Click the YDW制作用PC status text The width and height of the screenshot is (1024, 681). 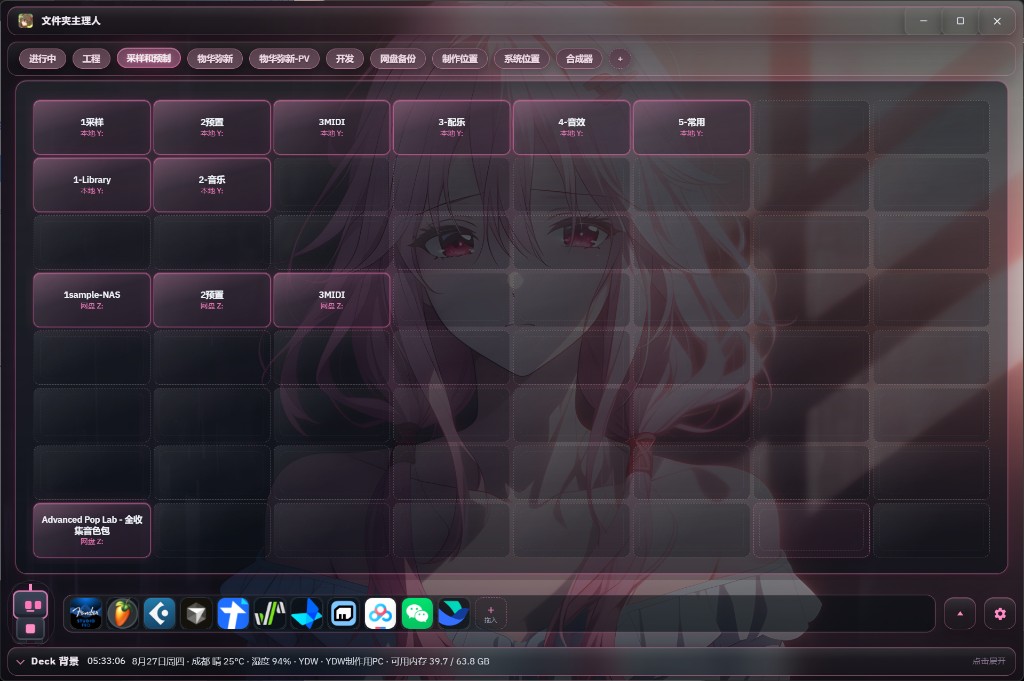pos(355,661)
